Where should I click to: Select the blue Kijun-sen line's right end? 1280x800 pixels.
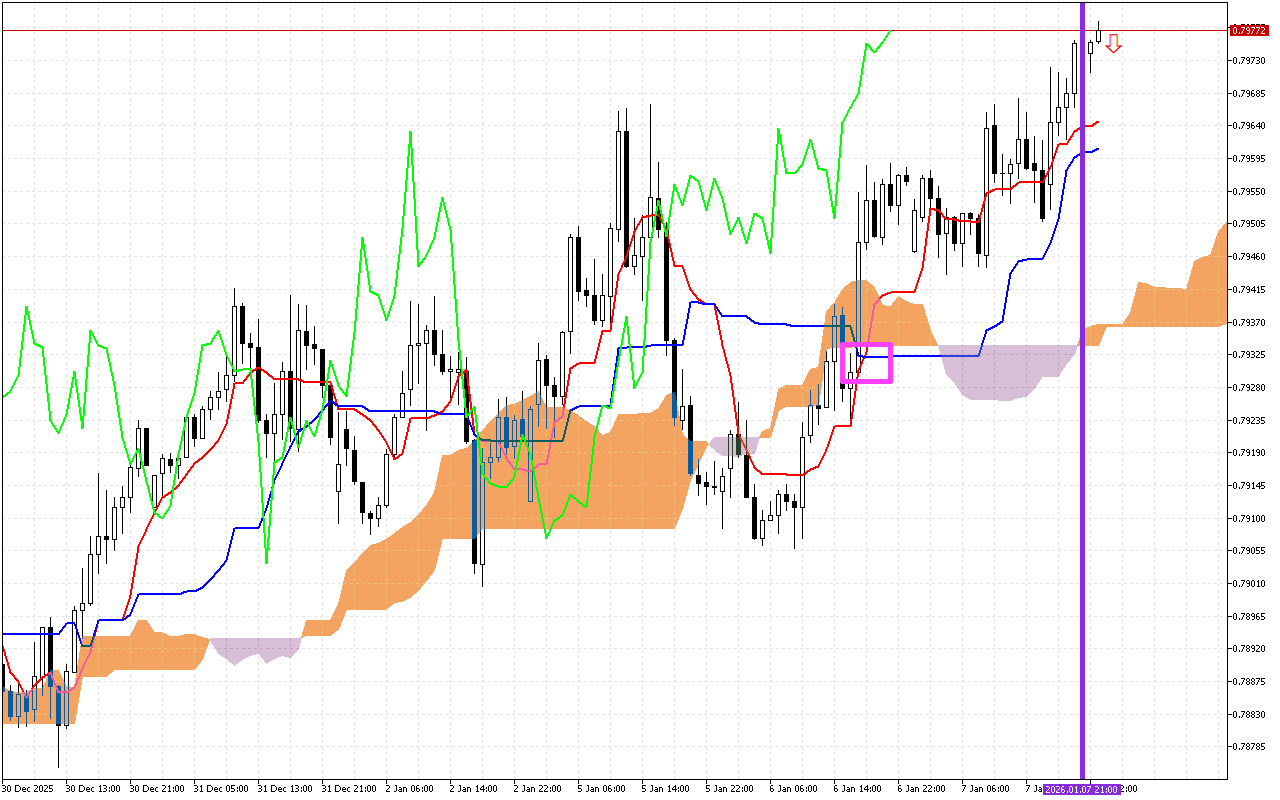tap(1096, 150)
